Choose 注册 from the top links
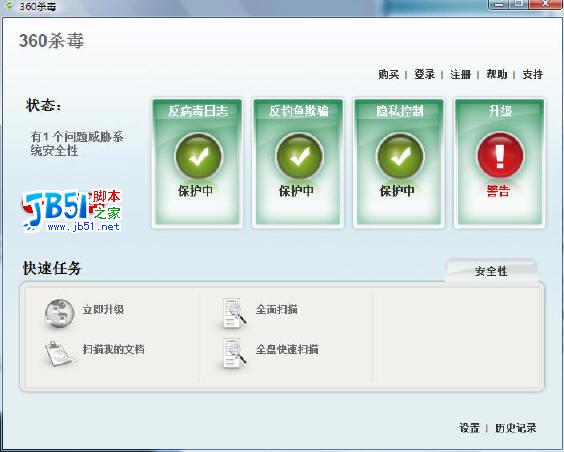This screenshot has width=564, height=452. tap(461, 74)
